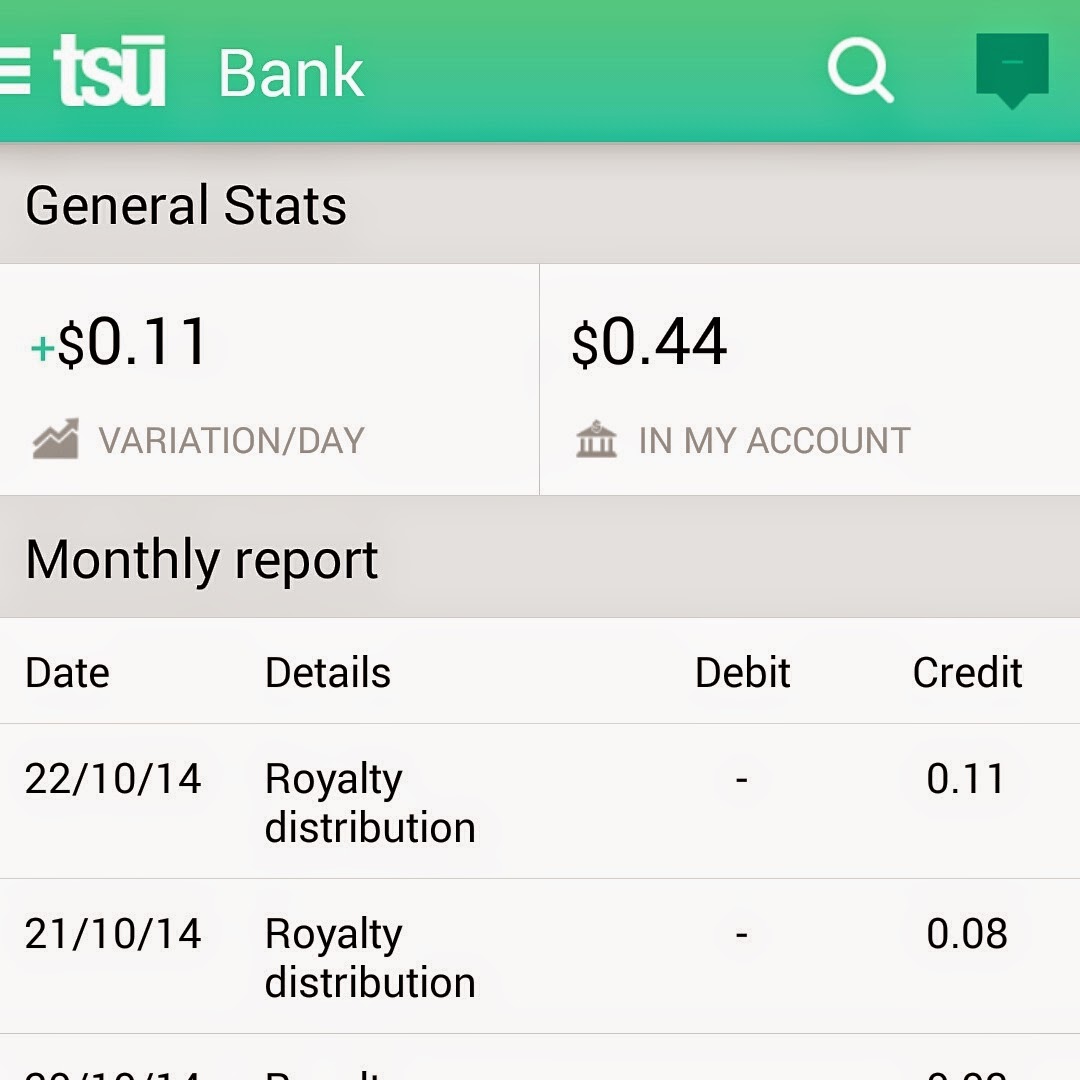This screenshot has width=1080, height=1080.
Task: Select the +$0.11 daily variation amount
Action: [x=119, y=342]
